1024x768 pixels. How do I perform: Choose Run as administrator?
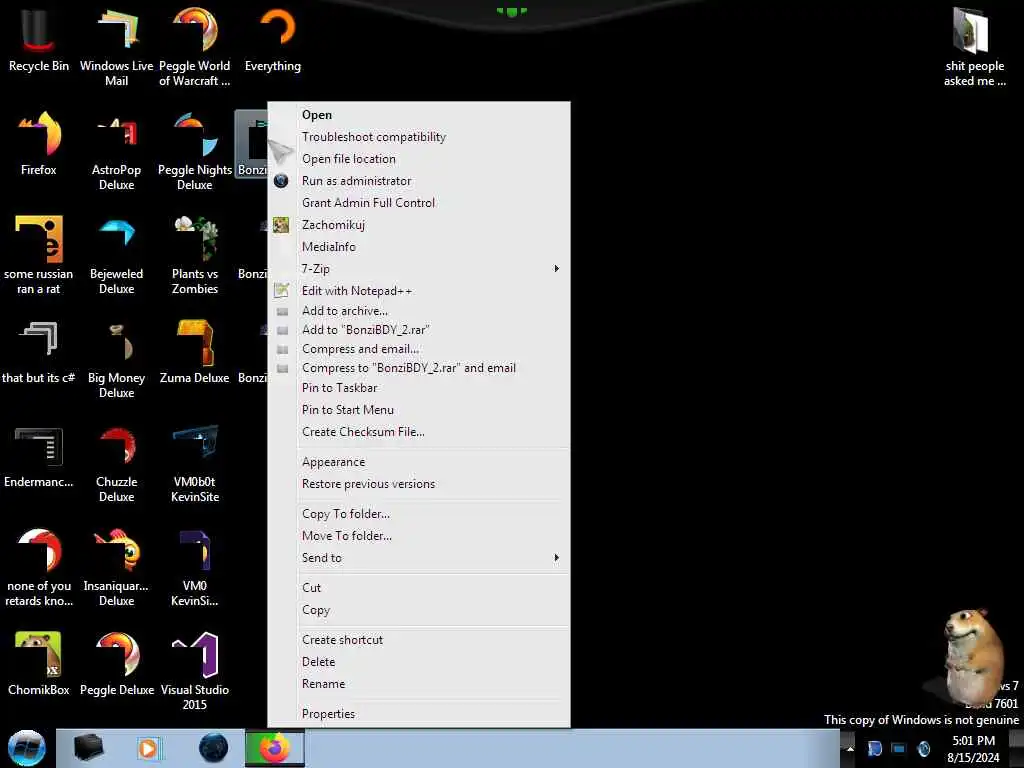click(419, 181)
